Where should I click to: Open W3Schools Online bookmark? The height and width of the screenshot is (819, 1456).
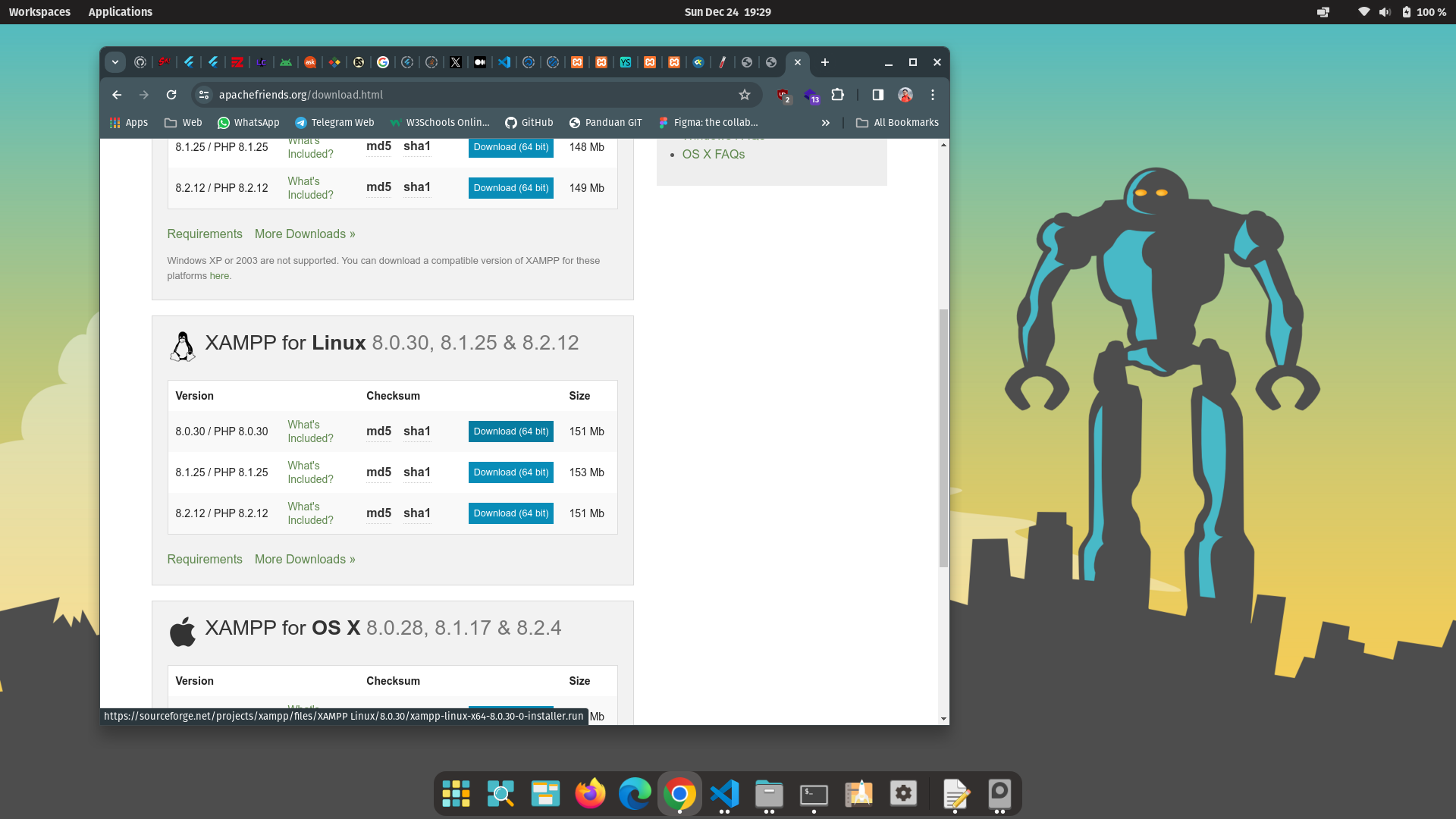pos(440,123)
